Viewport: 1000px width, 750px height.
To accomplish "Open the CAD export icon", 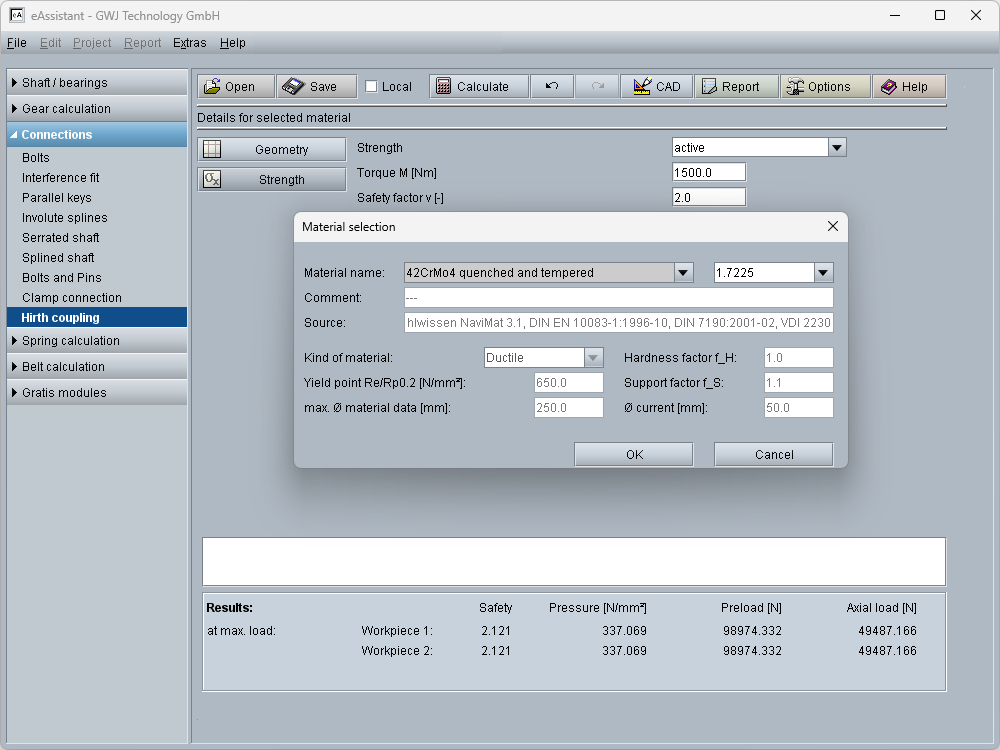I will tap(642, 87).
